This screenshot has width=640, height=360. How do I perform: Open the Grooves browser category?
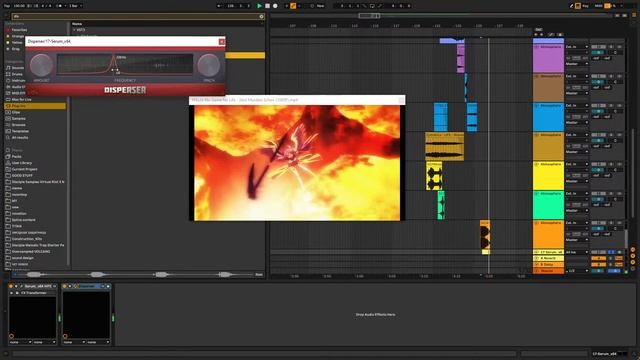coord(18,124)
